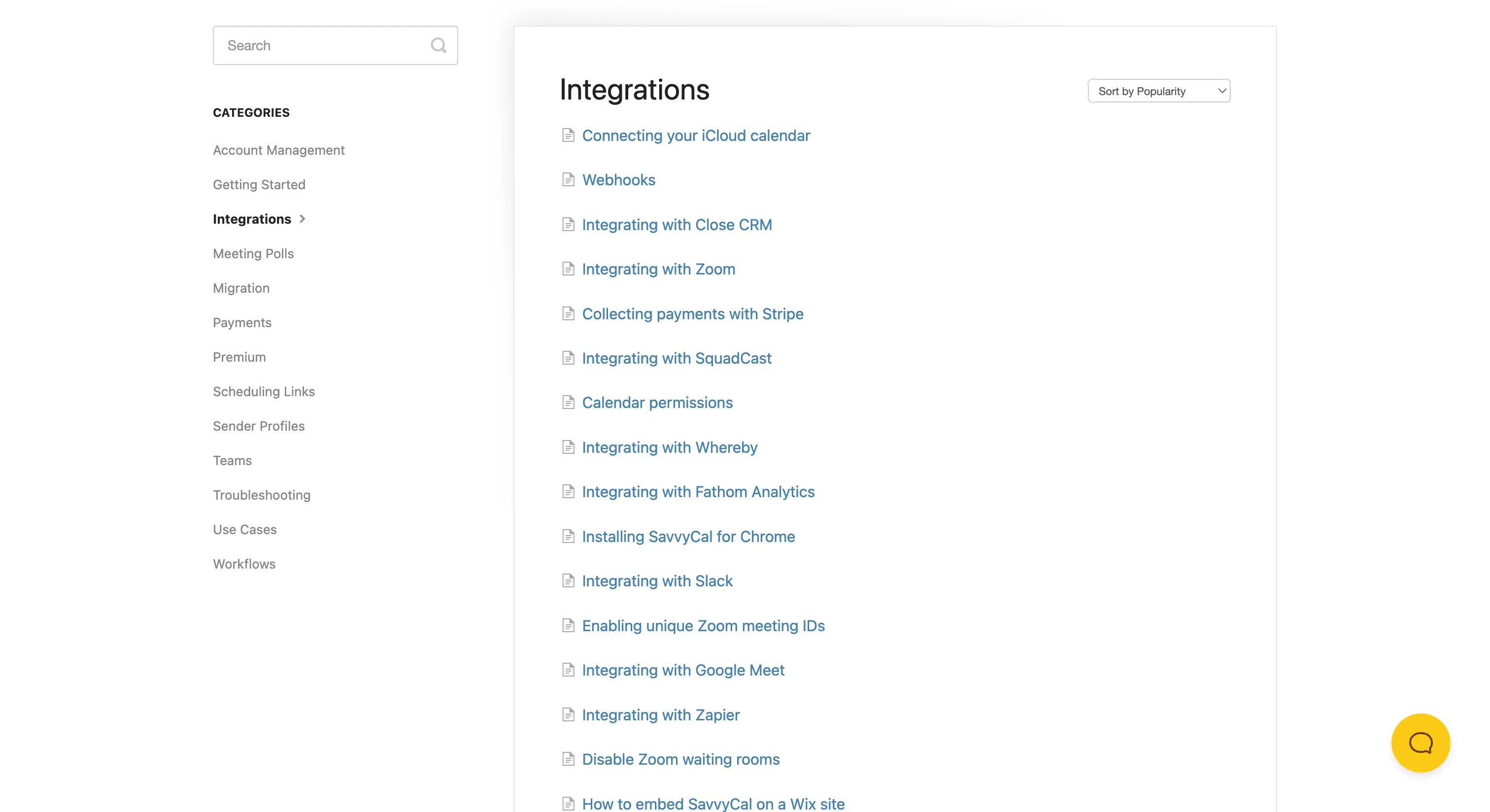Click chevron arrow next to Integrations category

point(302,219)
